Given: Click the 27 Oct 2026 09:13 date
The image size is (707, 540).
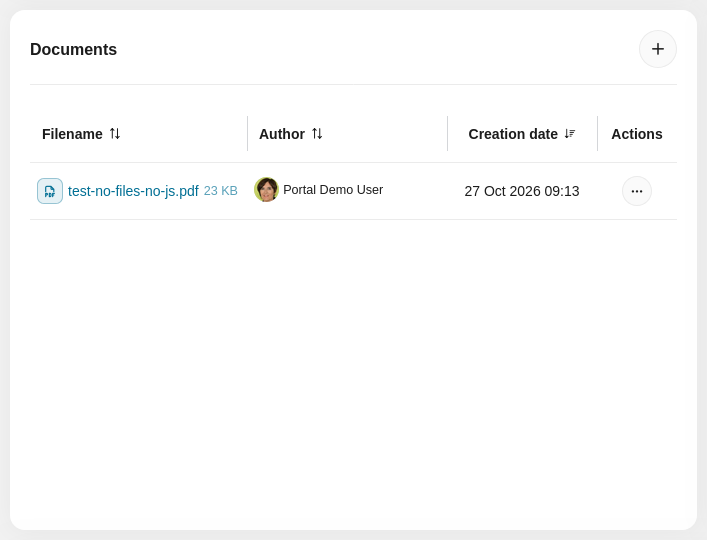Looking at the screenshot, I should point(522,191).
